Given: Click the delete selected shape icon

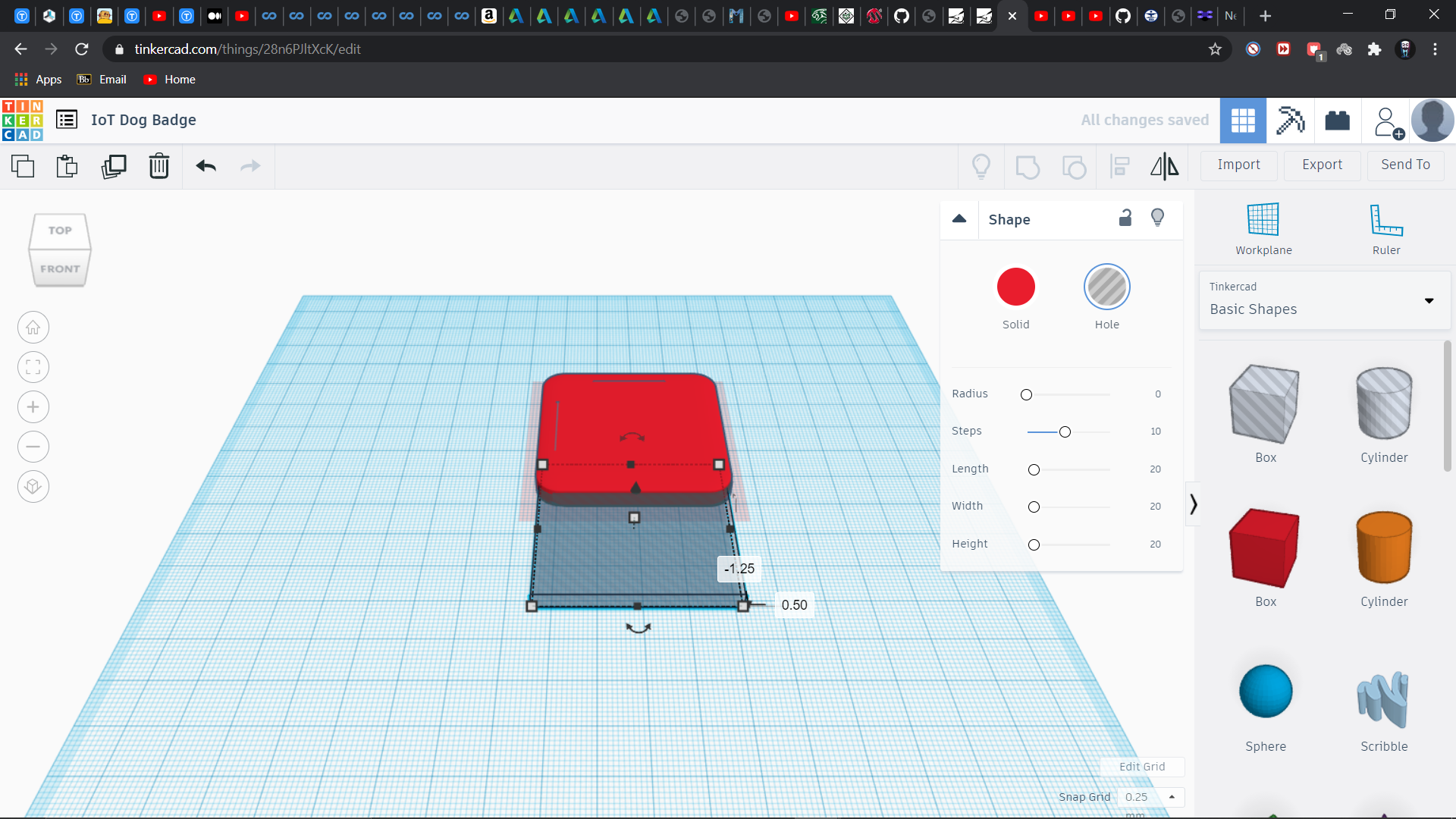Looking at the screenshot, I should tap(159, 166).
